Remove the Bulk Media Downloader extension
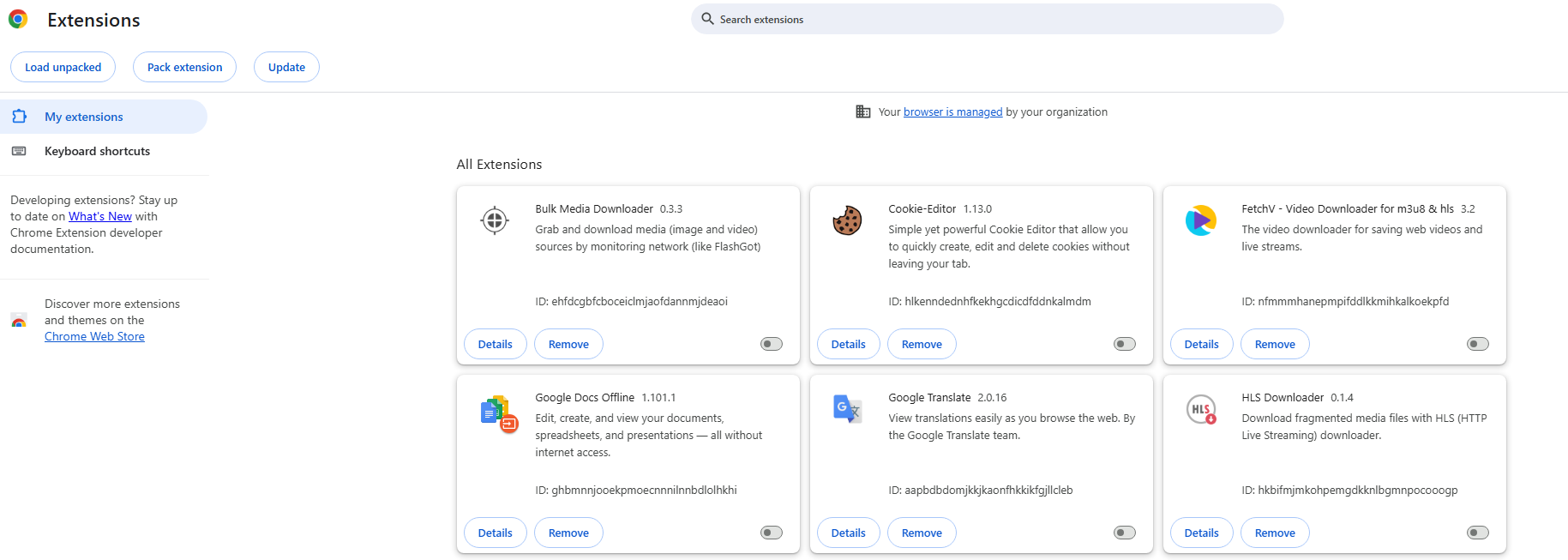The height and width of the screenshot is (560, 1568). tap(568, 344)
